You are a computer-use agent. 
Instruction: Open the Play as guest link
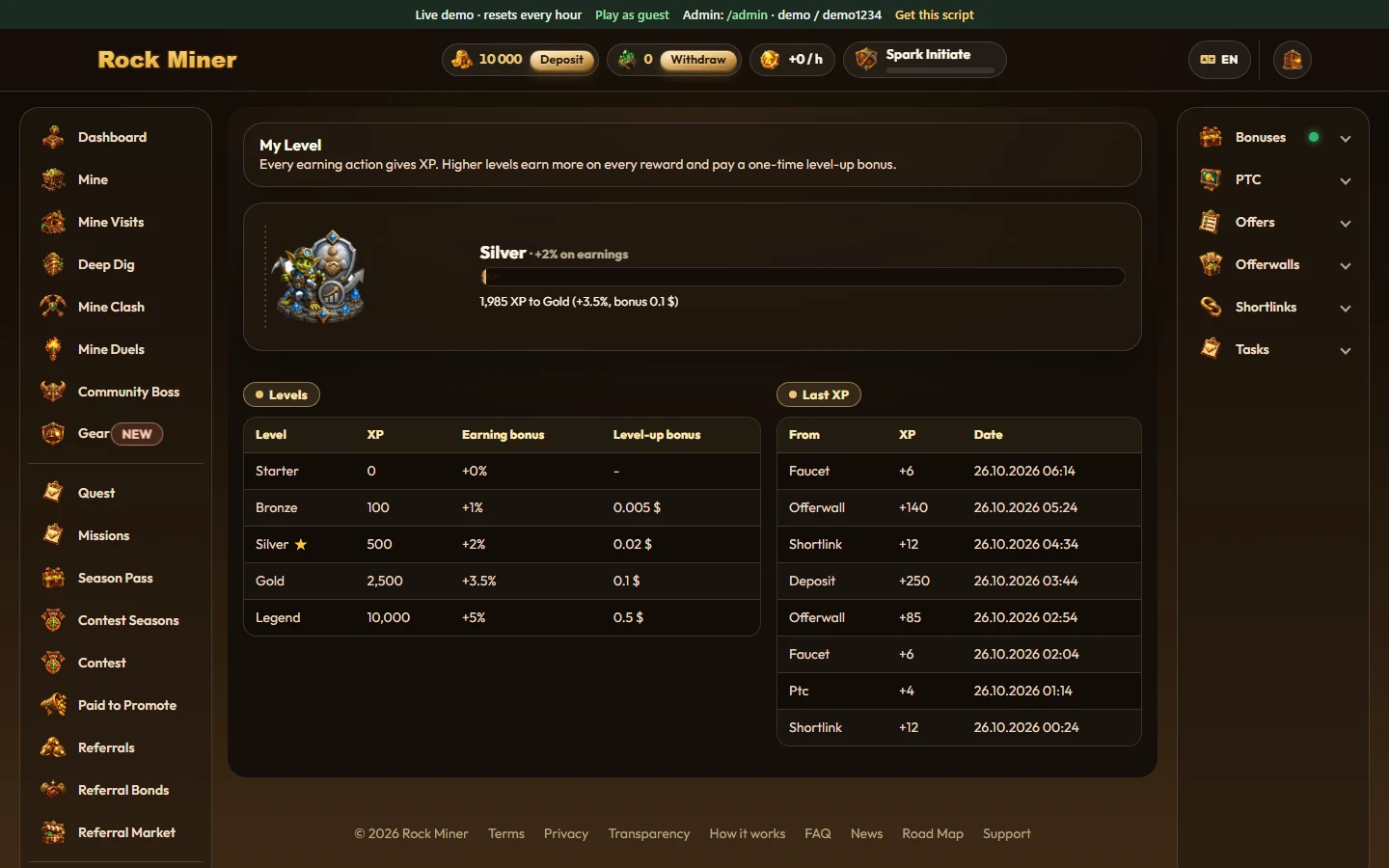coord(632,14)
